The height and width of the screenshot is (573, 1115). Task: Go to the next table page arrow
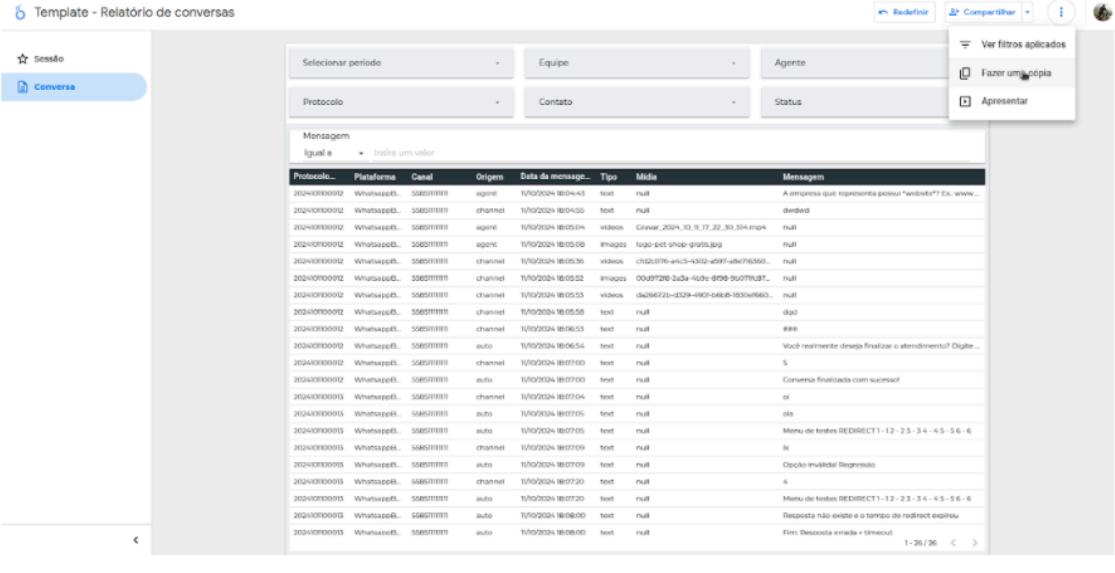[974, 542]
